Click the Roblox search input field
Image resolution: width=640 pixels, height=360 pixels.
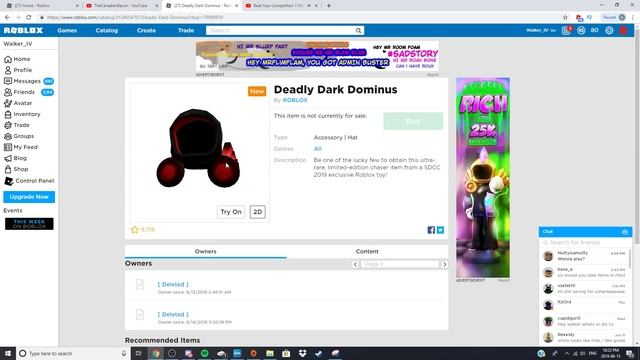click(280, 31)
